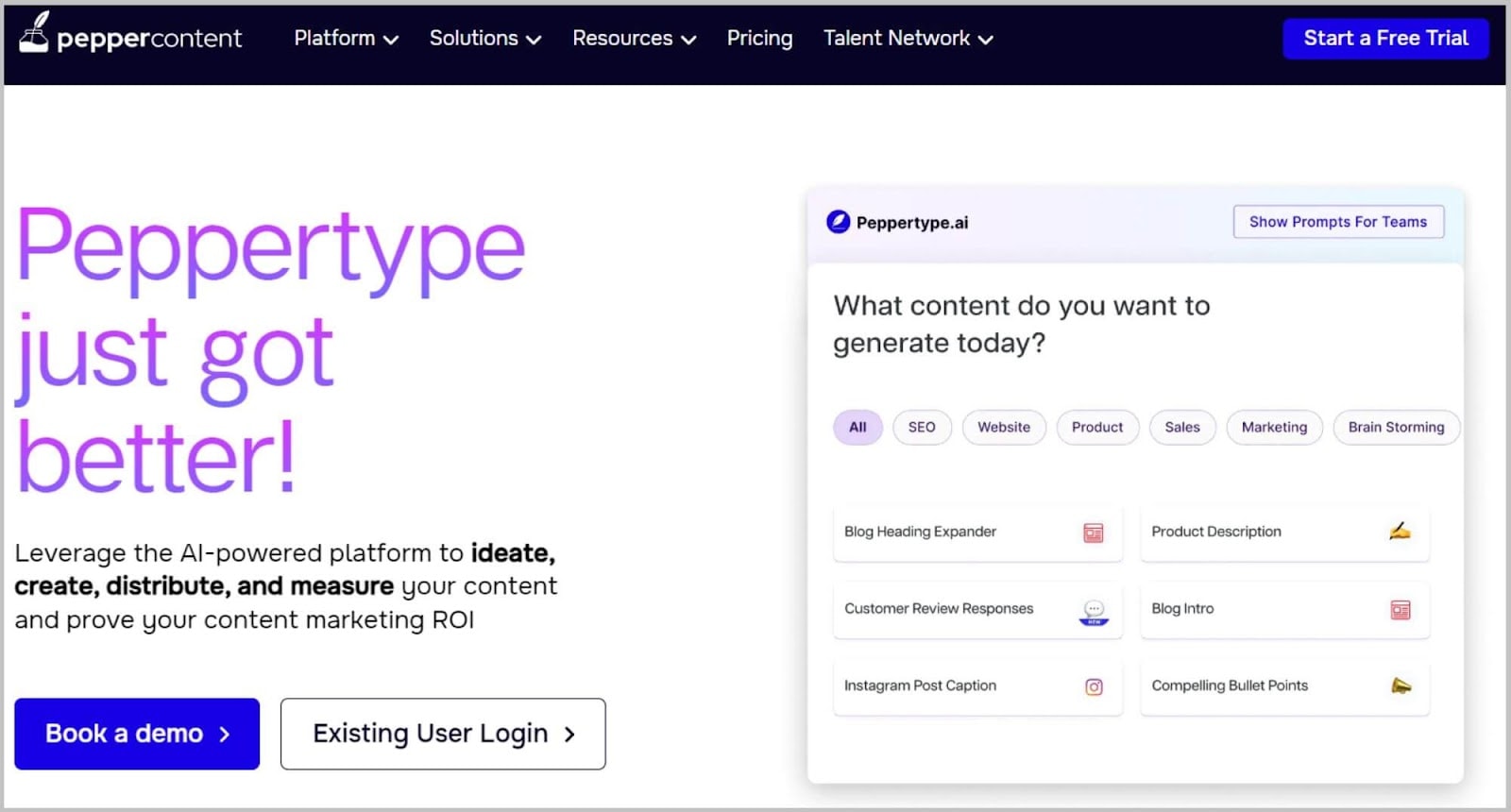Click the 'Peppertype just got better!' headline
This screenshot has width=1511, height=812.
click(x=271, y=351)
